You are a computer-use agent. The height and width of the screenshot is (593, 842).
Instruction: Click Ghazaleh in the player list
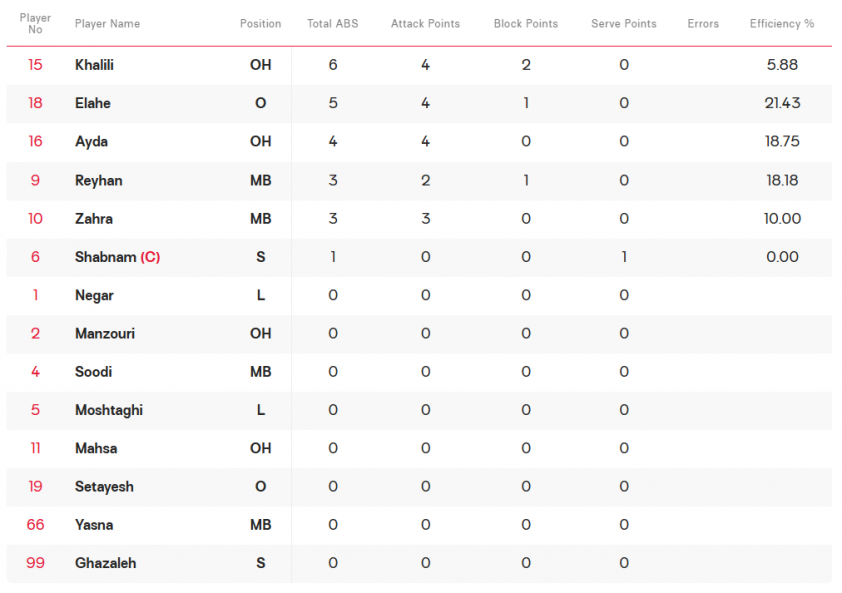[106, 563]
